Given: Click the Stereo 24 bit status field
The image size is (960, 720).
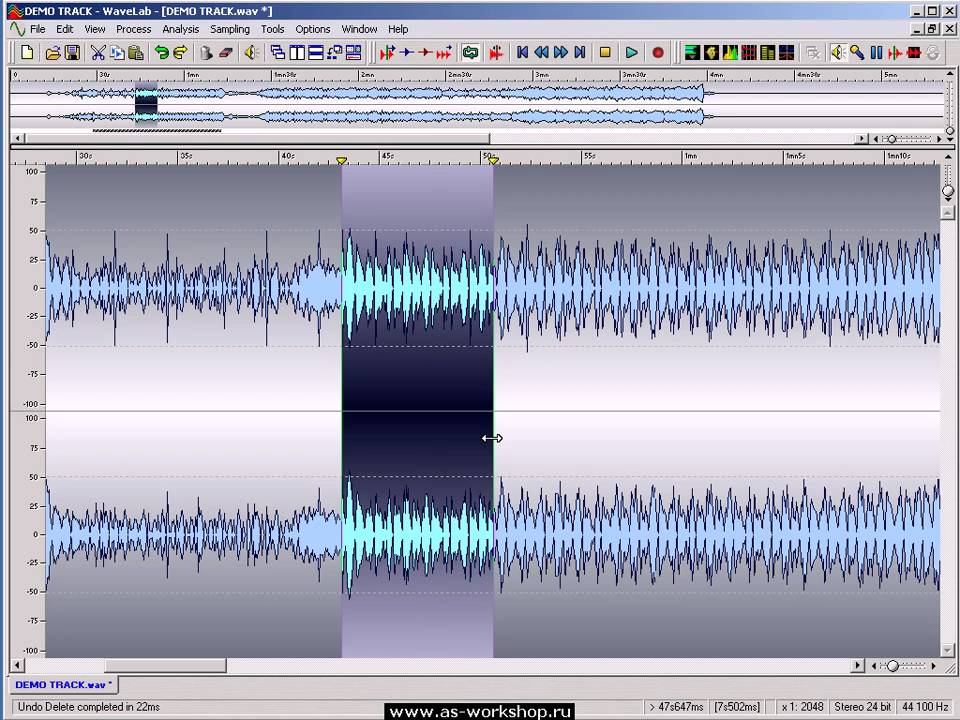Looking at the screenshot, I should (x=861, y=707).
